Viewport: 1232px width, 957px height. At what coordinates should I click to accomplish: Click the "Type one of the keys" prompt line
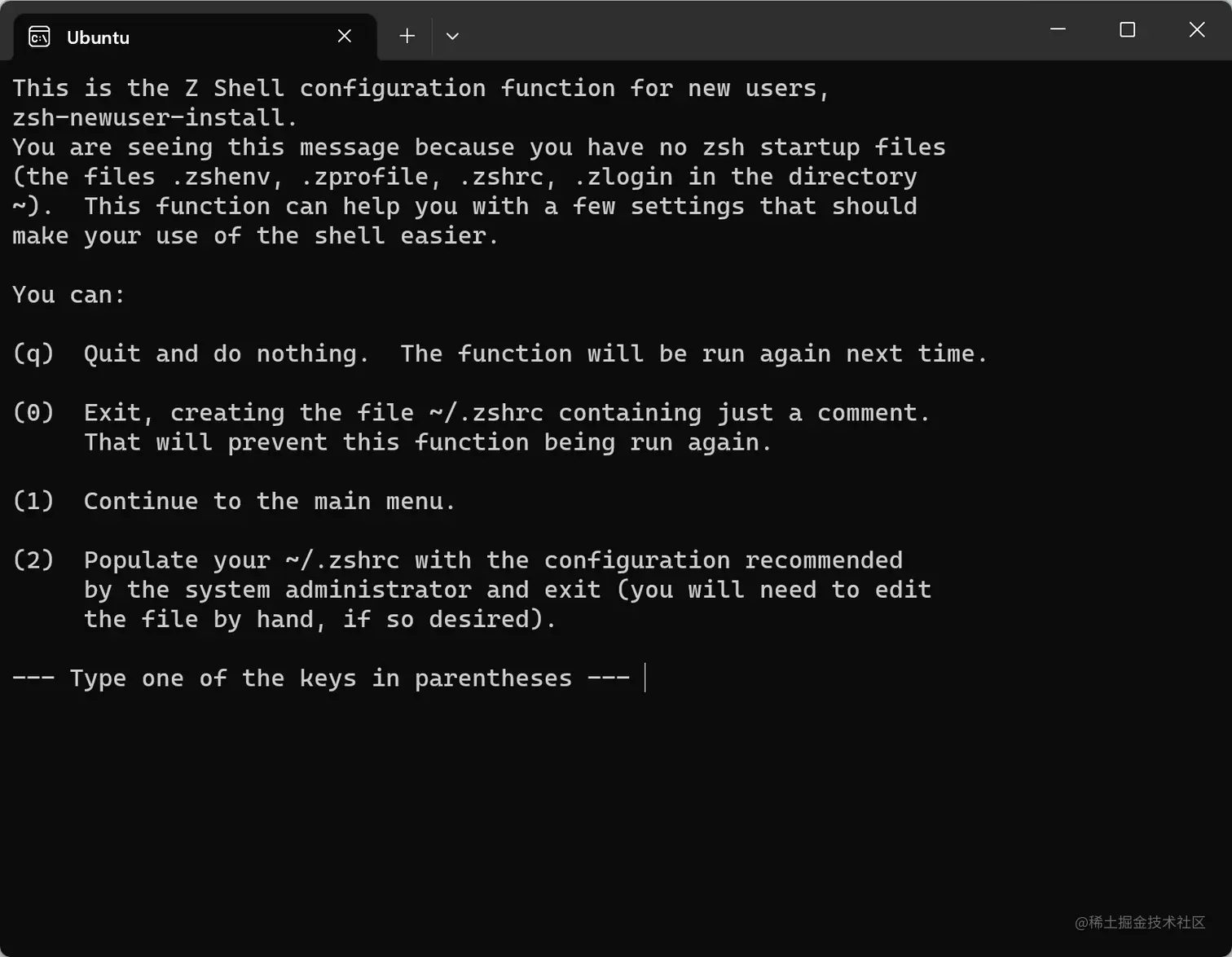[321, 678]
